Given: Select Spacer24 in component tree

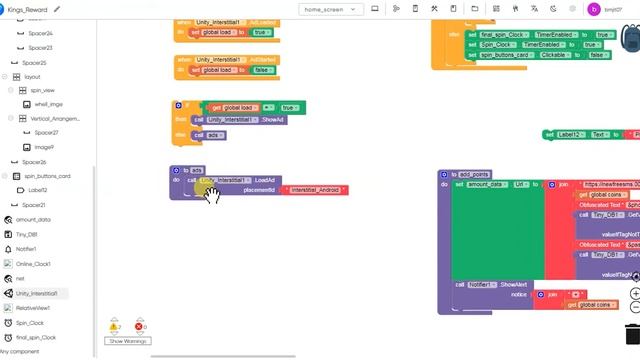Looking at the screenshot, I should click(x=40, y=33).
